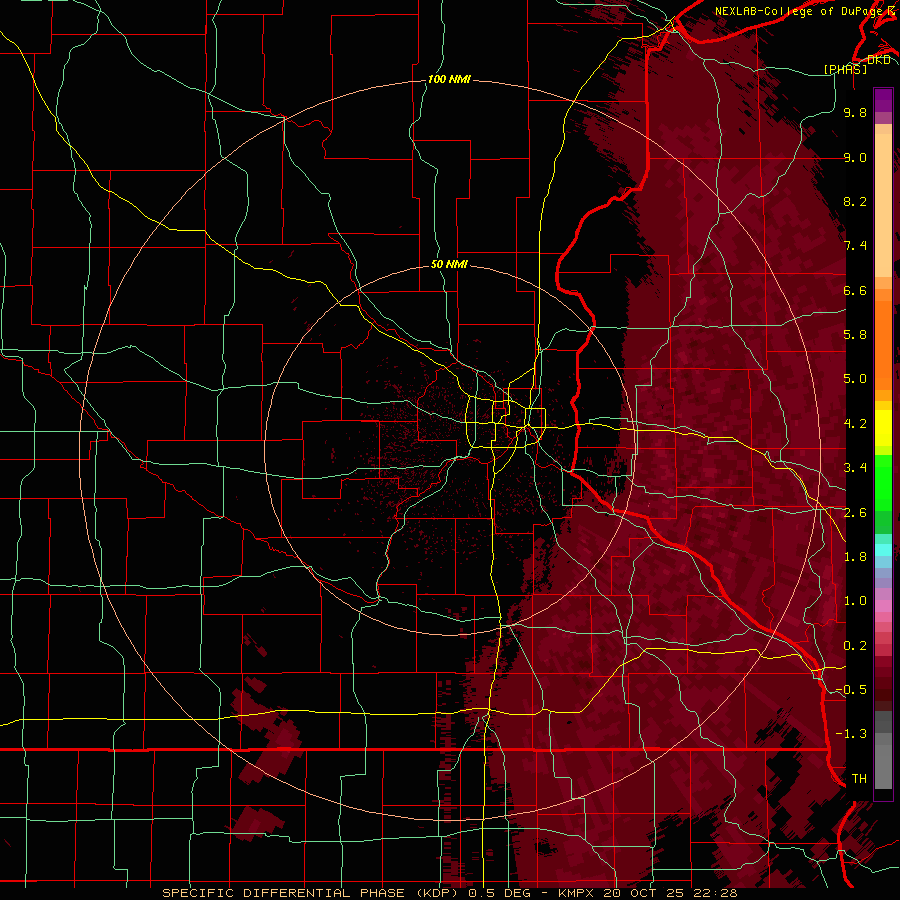Click the 3.4 legend scale value

click(x=855, y=468)
